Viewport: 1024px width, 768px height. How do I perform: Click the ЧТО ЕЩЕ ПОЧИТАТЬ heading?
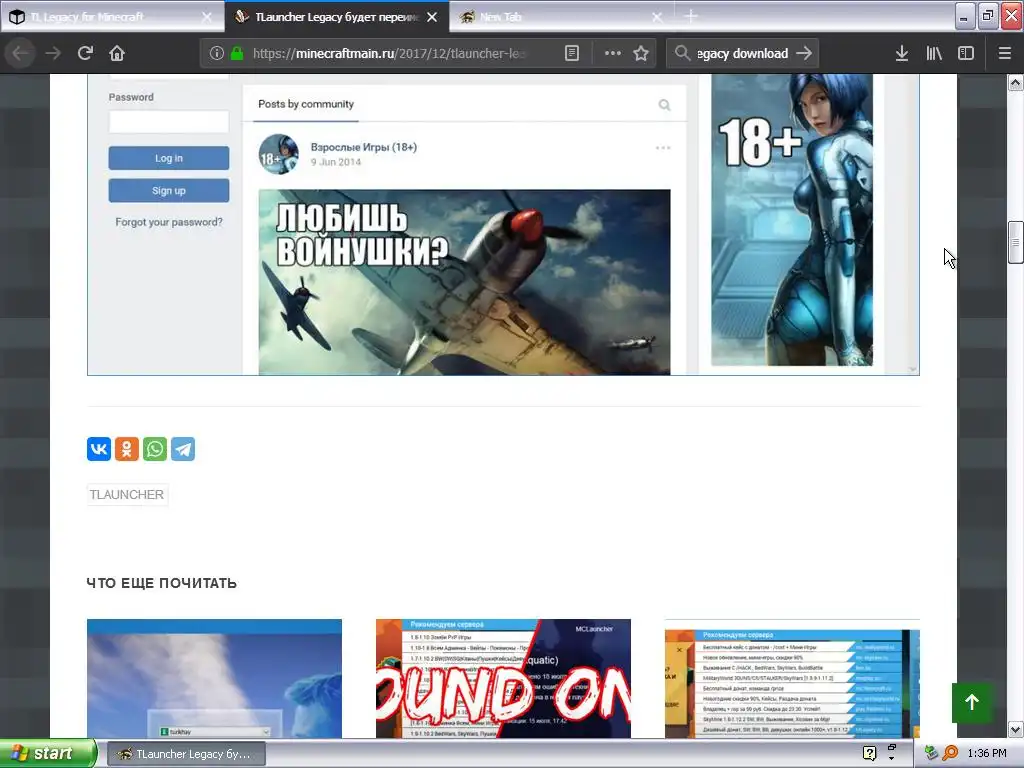pos(161,583)
